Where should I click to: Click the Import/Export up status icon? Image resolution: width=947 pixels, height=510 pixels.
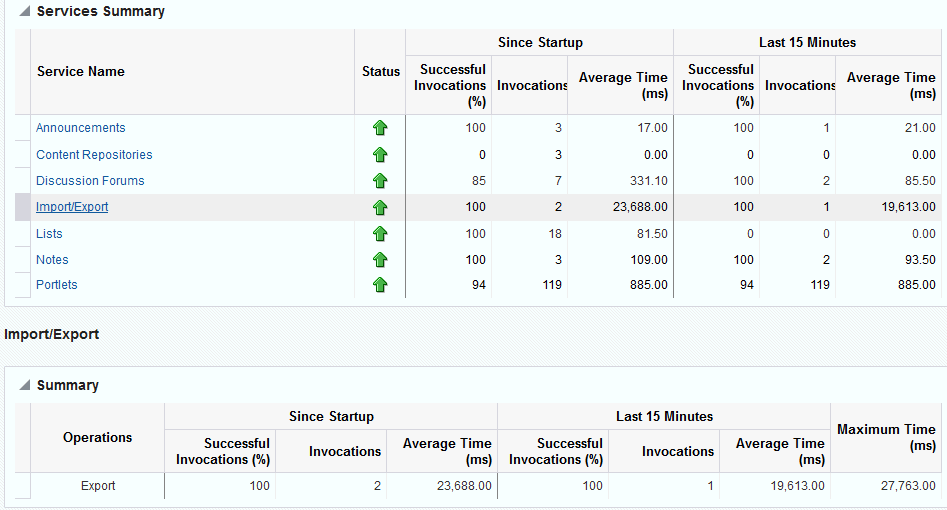coord(380,207)
